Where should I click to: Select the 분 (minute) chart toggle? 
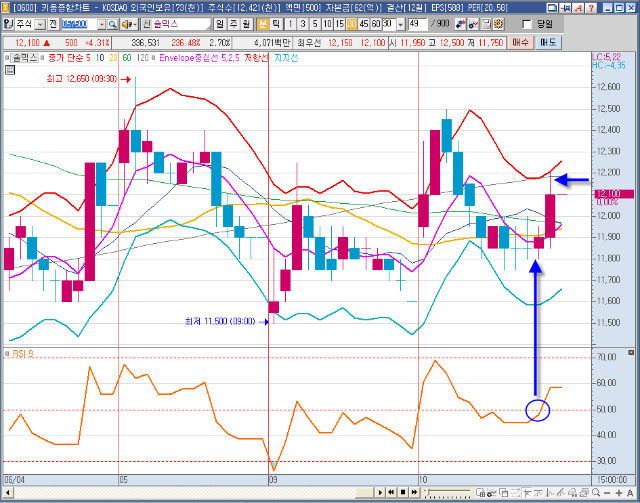(x=263, y=24)
